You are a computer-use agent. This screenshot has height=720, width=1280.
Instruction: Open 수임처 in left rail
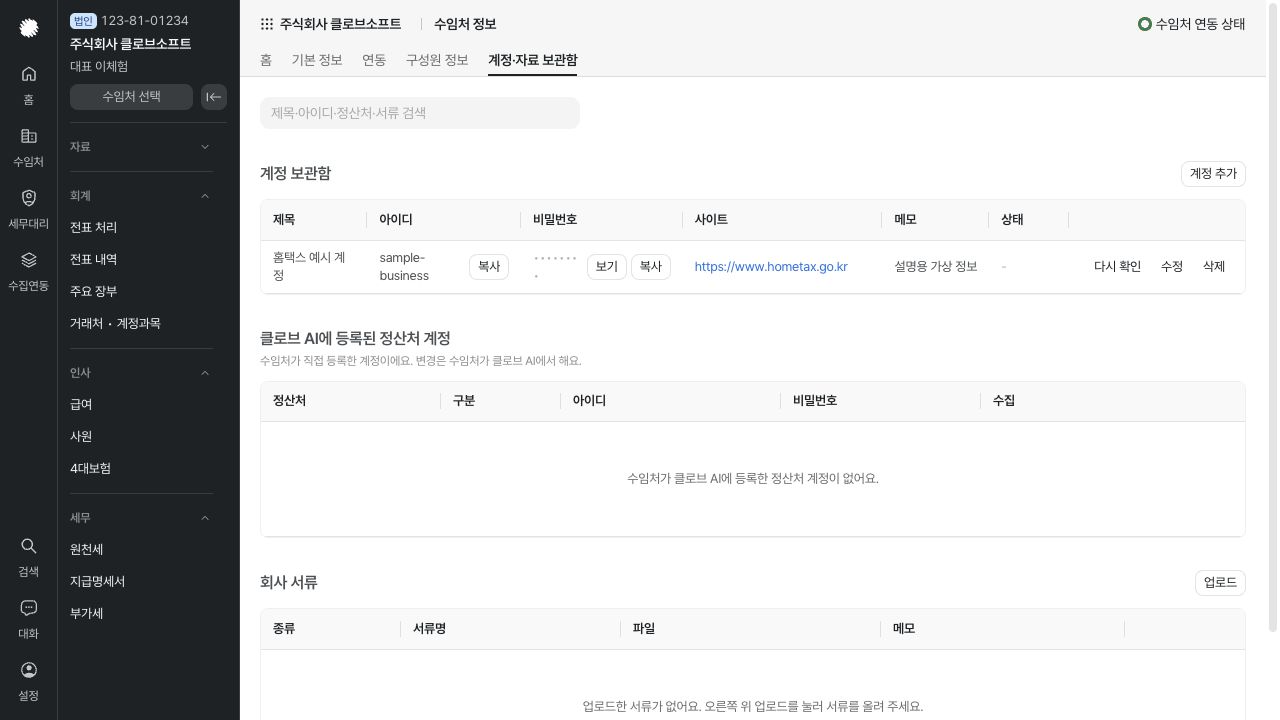point(29,147)
